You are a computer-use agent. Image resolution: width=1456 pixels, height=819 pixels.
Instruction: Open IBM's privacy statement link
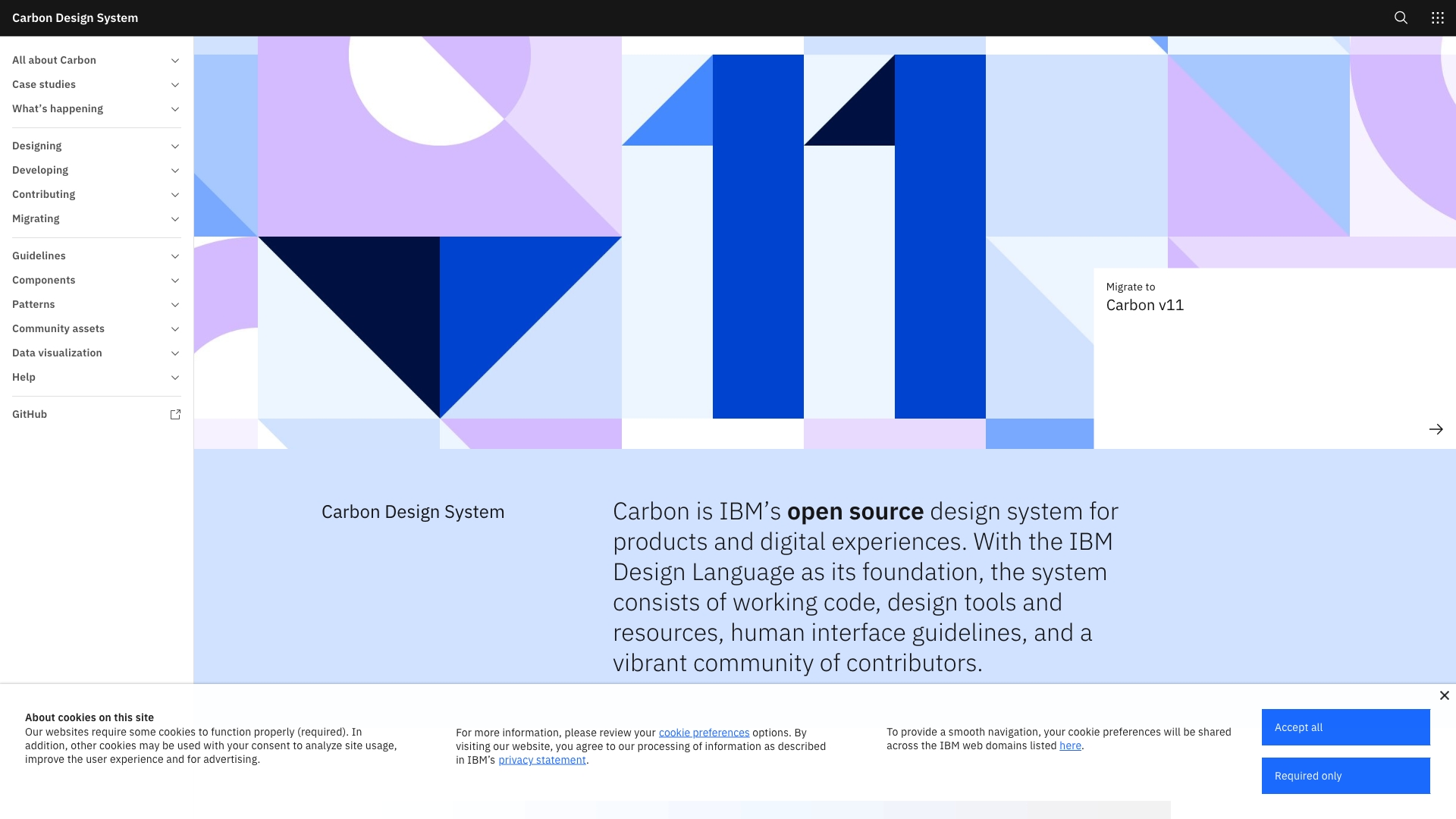point(541,759)
